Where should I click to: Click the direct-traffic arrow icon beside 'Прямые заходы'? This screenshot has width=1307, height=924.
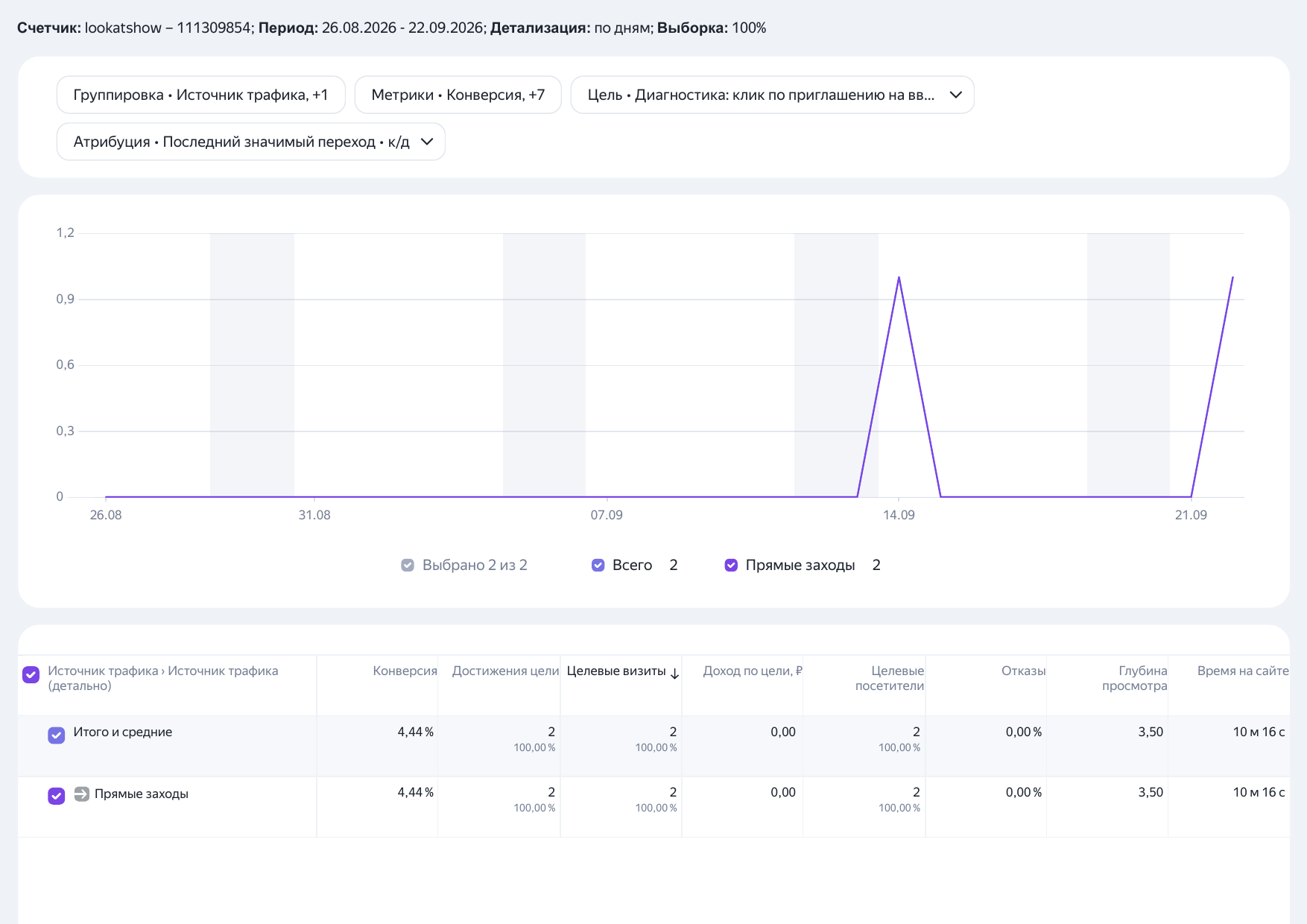[x=82, y=794]
